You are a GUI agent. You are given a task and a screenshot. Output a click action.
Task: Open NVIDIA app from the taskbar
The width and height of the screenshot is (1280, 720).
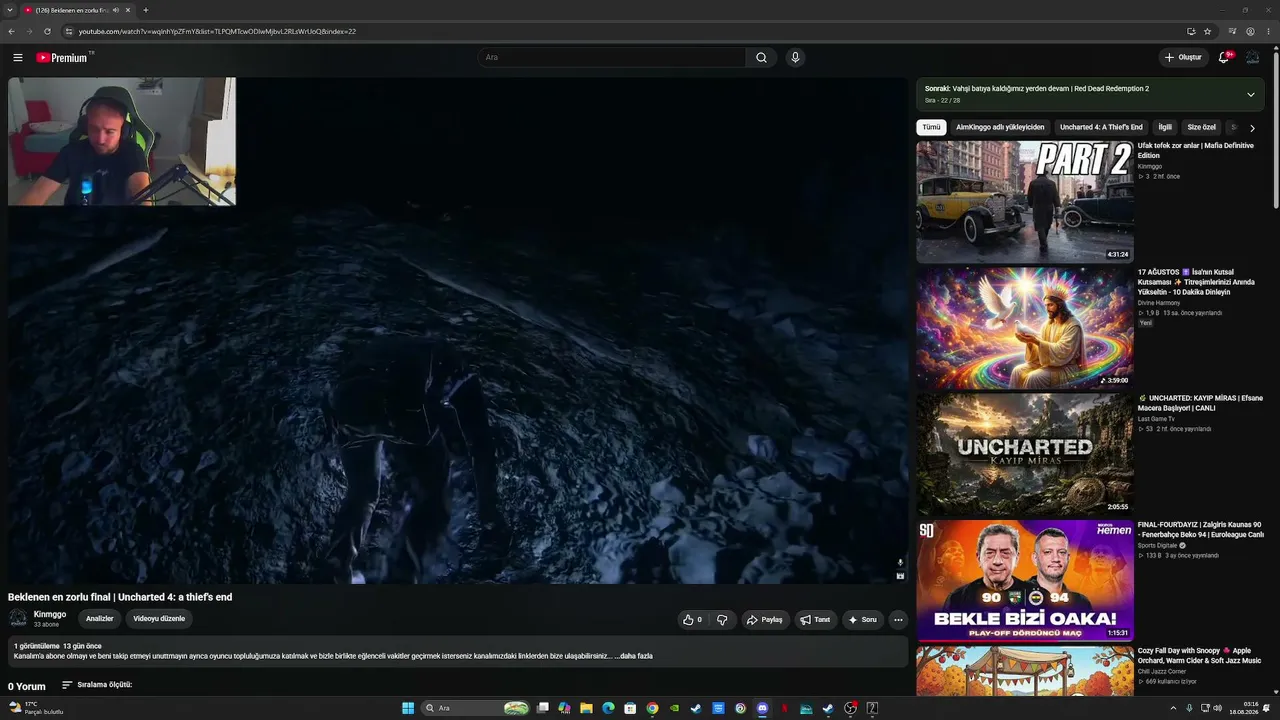(674, 708)
